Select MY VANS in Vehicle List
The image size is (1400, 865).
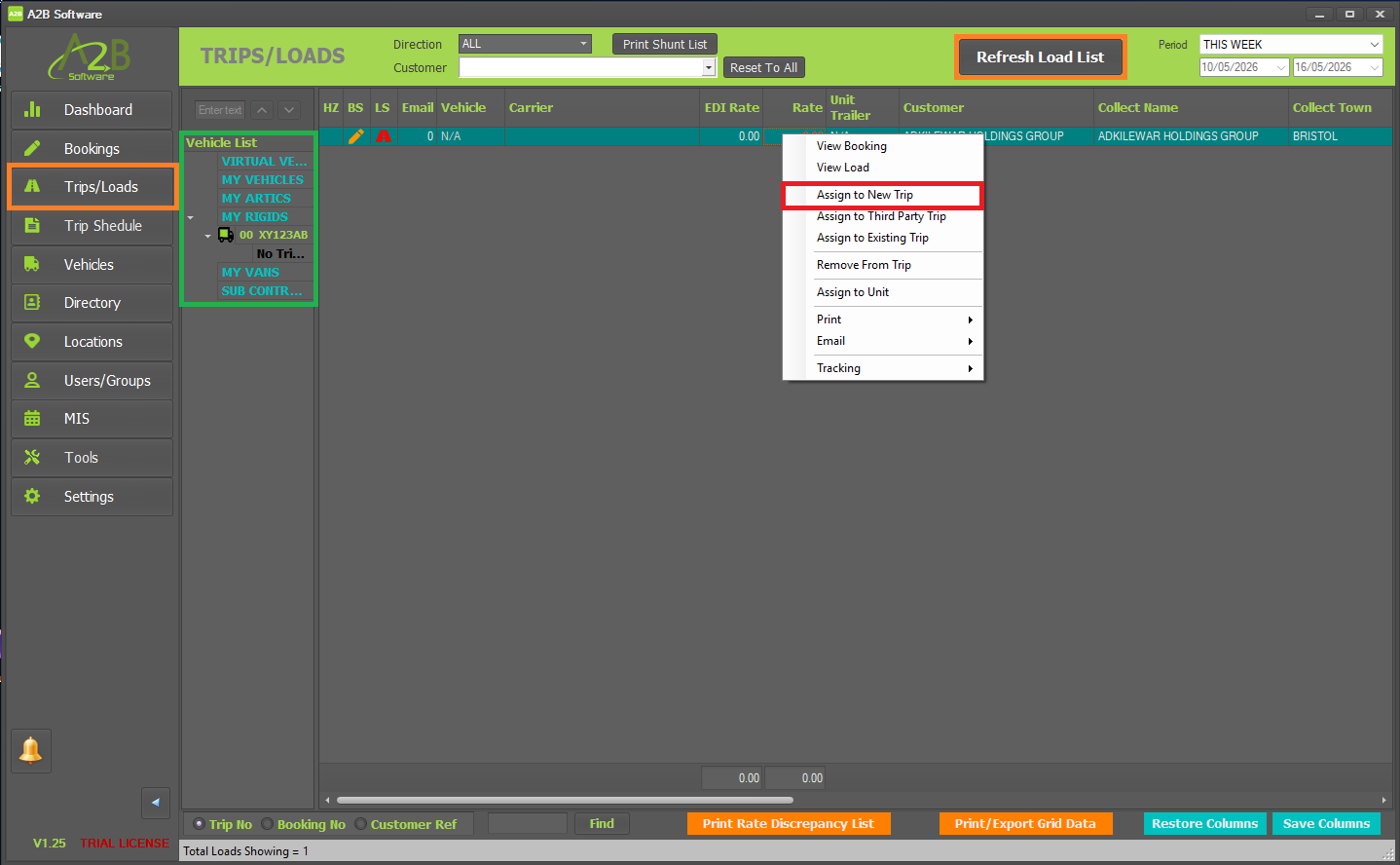tap(250, 273)
